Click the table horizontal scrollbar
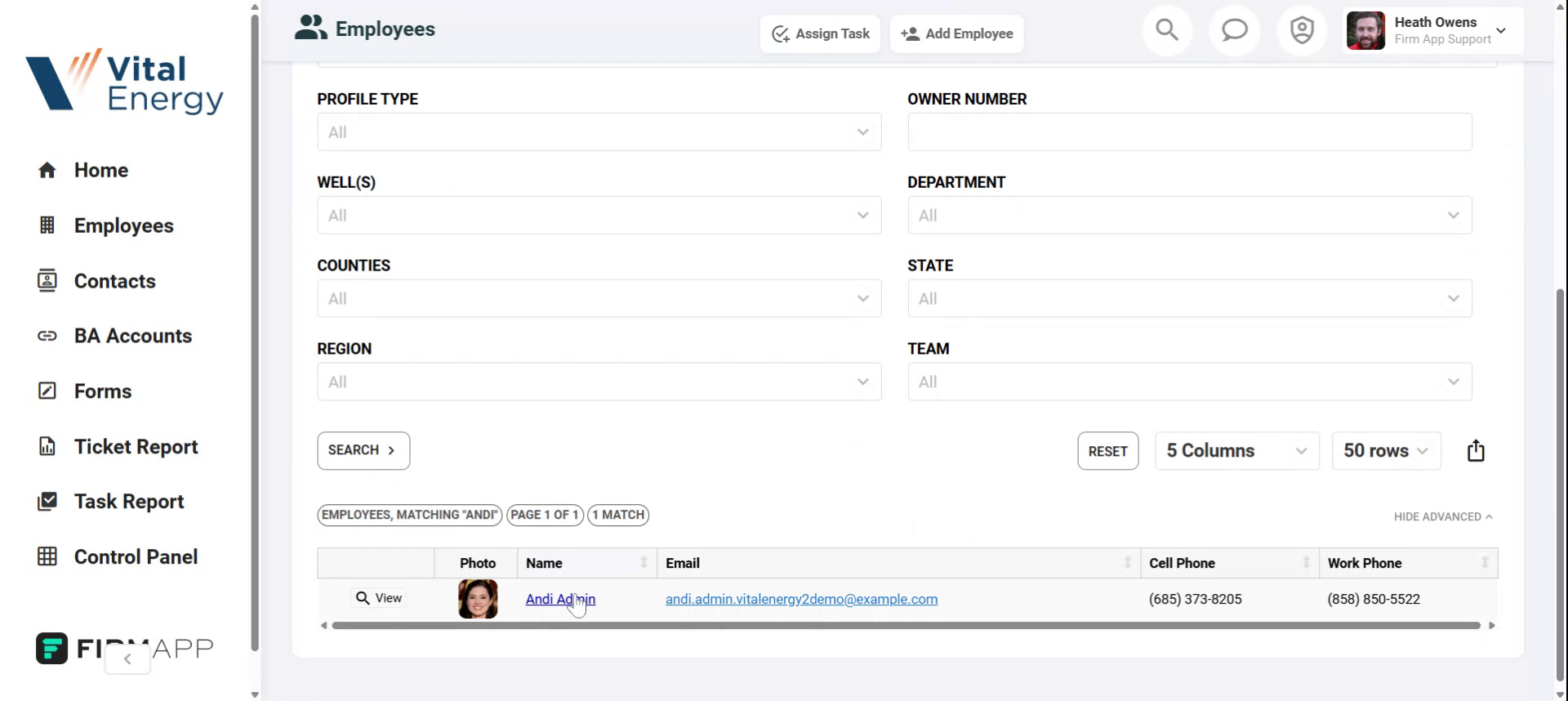This screenshot has width=1568, height=701. click(x=906, y=625)
